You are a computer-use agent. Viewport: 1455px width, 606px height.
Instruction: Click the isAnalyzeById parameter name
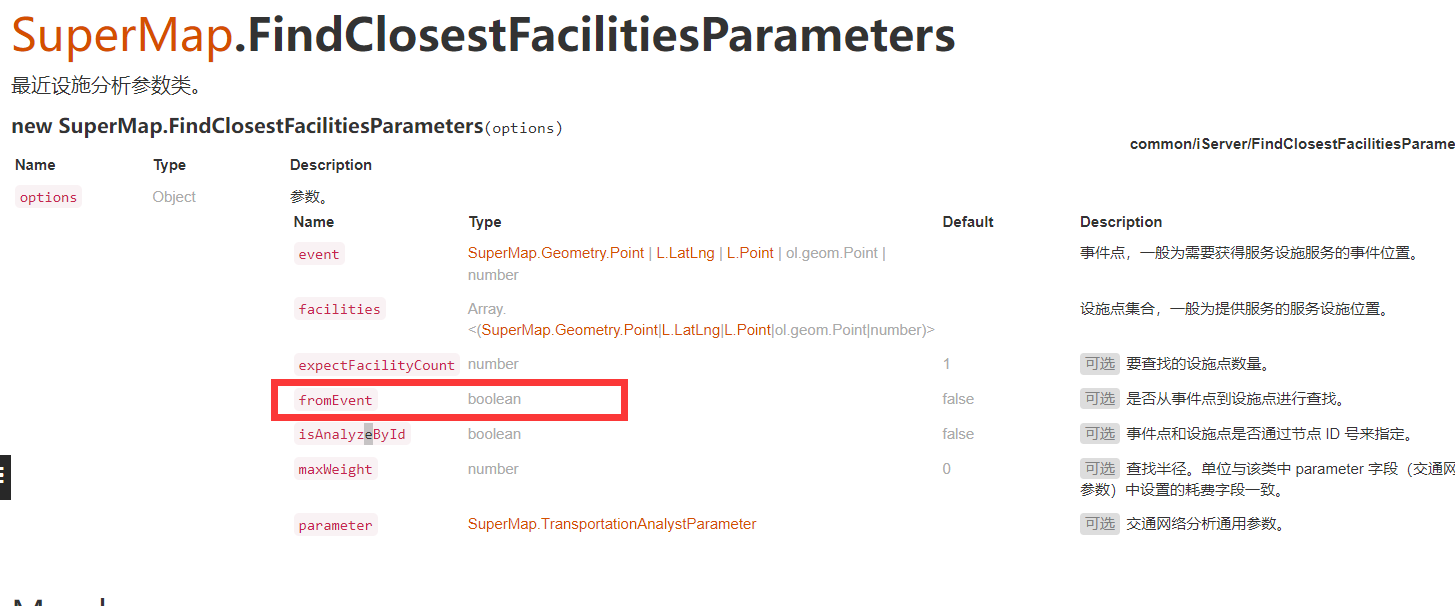pyautogui.click(x=352, y=434)
